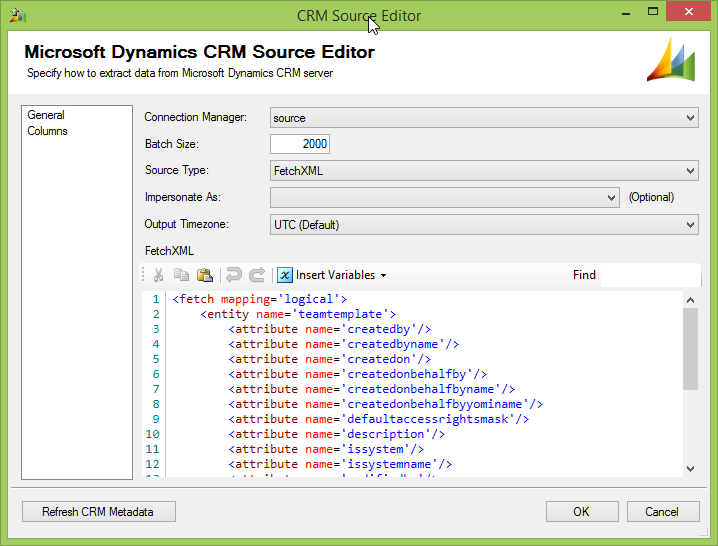
Task: Click the 'createdonbehalfbyyominame' attribute line
Action: tap(386, 404)
